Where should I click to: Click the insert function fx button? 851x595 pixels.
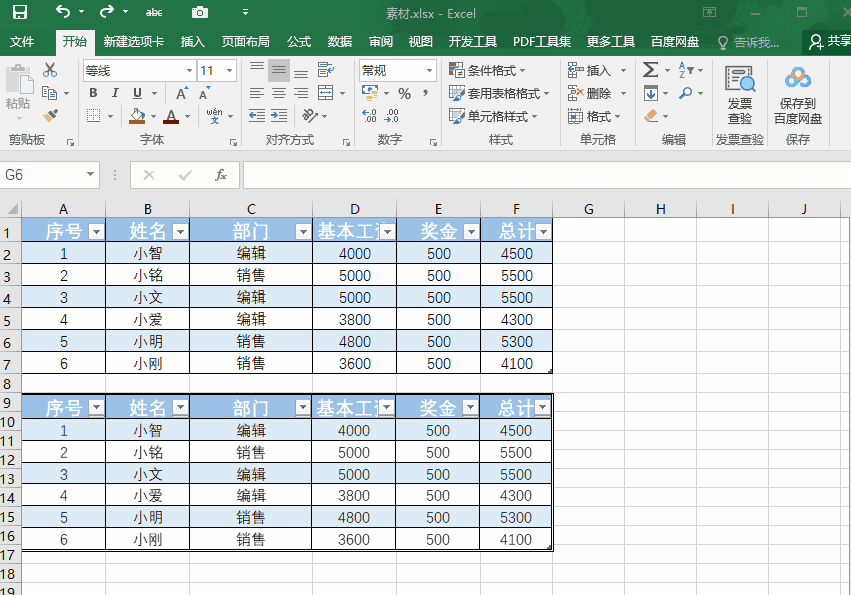click(220, 175)
